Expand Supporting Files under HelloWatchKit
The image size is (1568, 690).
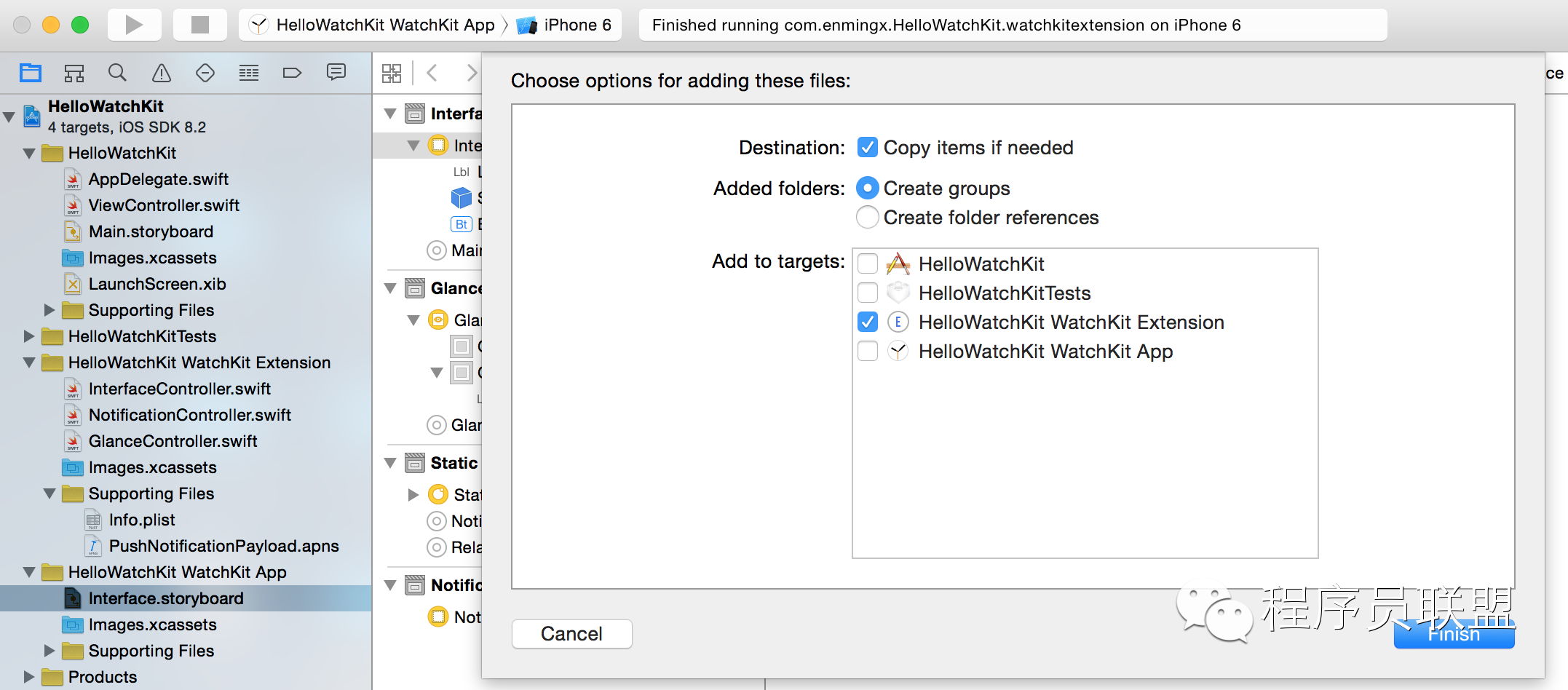(50, 310)
